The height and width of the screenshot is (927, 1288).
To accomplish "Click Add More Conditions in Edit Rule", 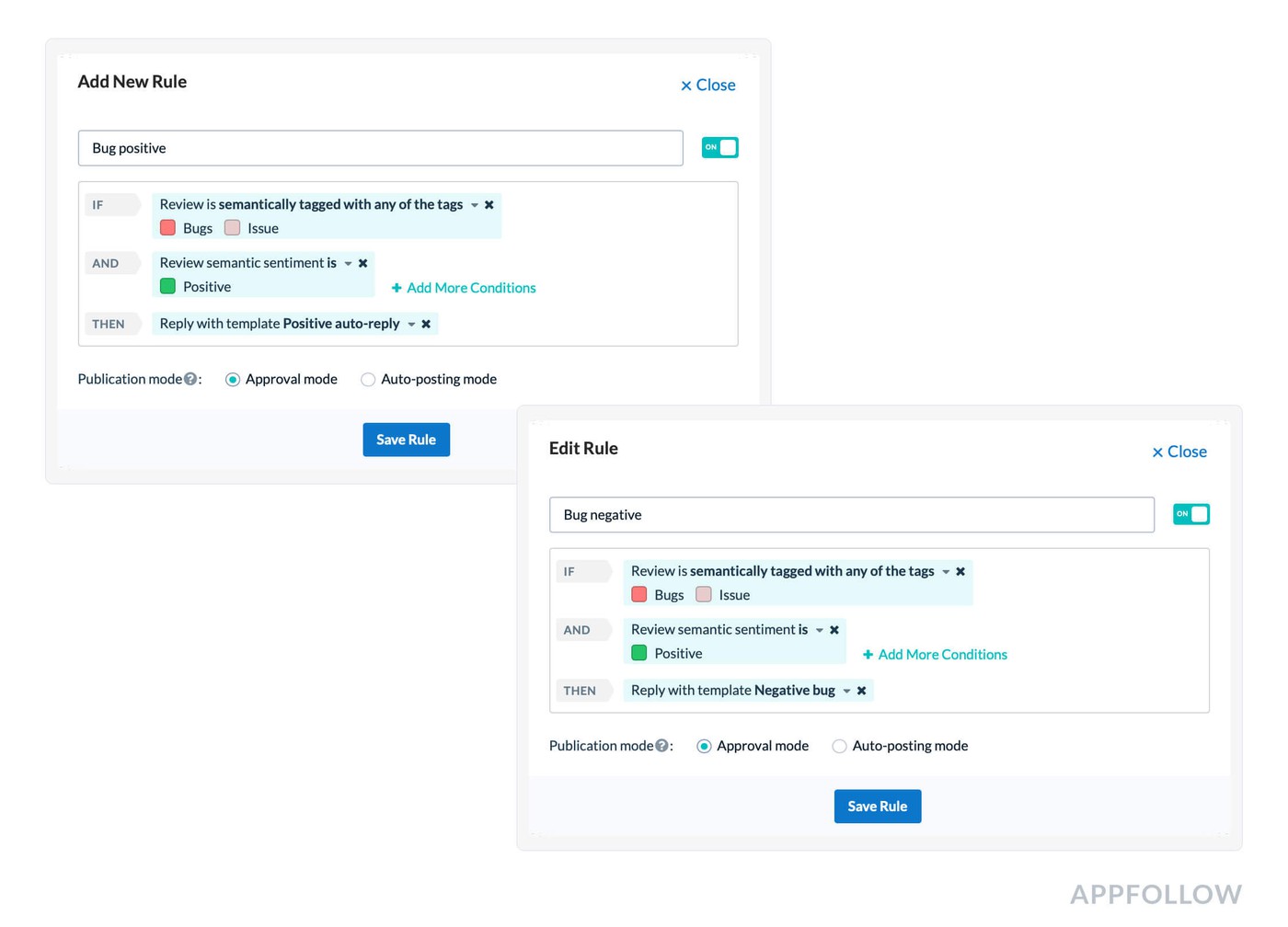I will click(935, 655).
